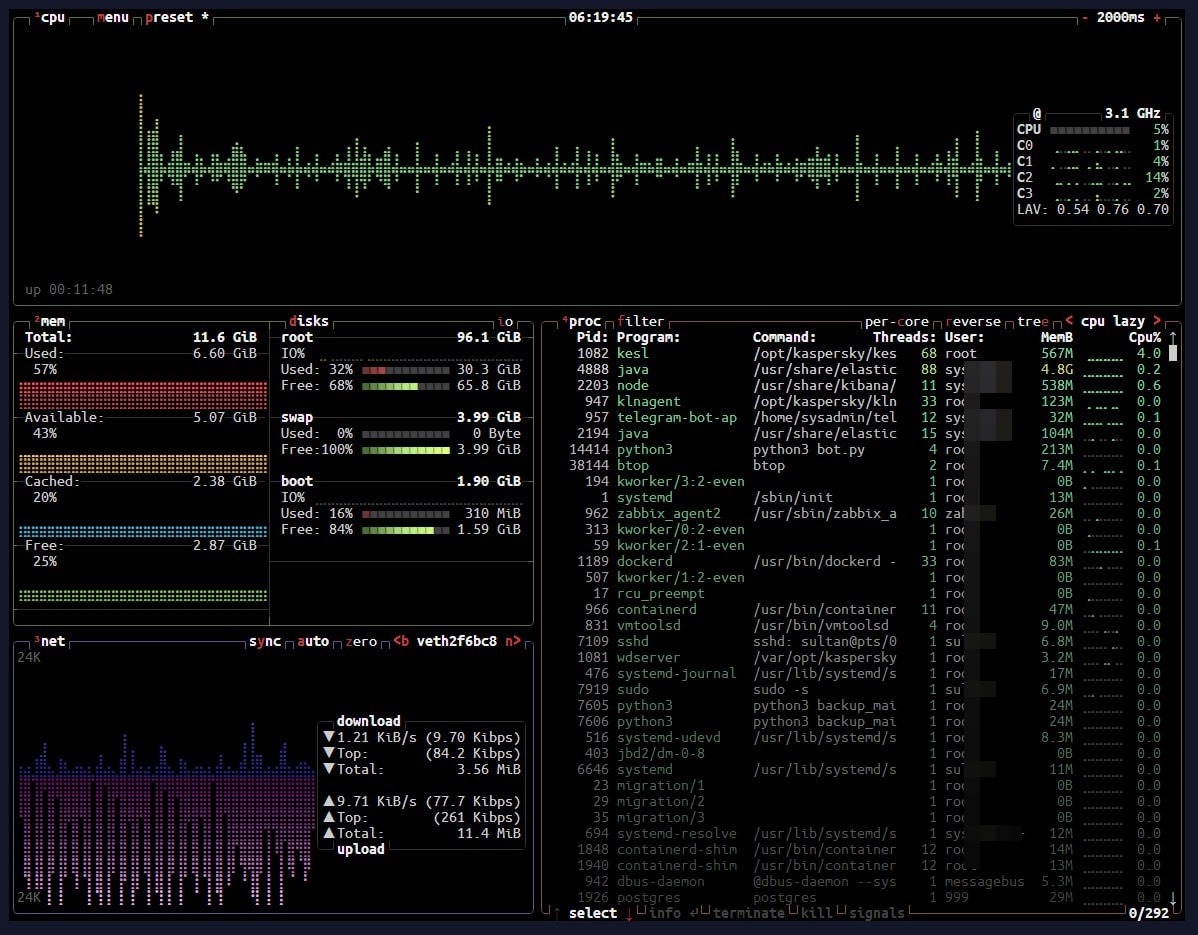Open the btop menu

(x=112, y=17)
